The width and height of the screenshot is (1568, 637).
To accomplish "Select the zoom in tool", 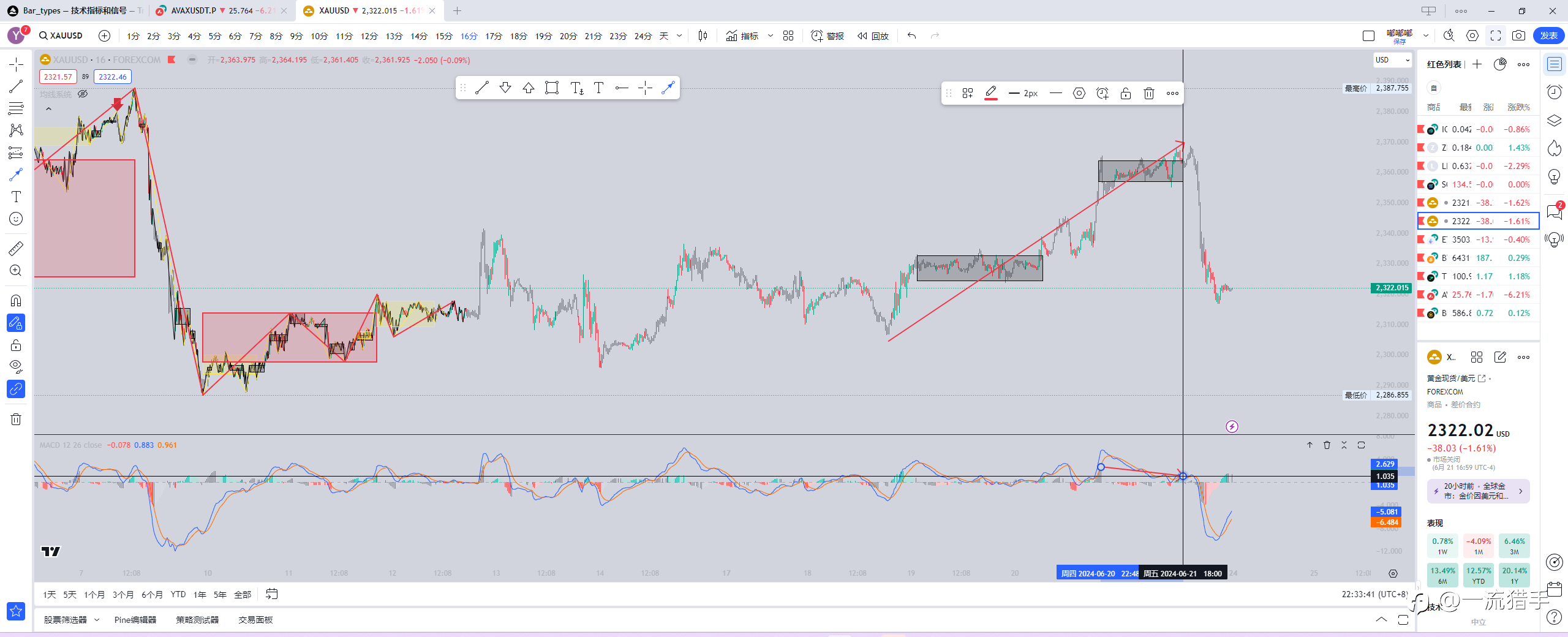I will [16, 270].
